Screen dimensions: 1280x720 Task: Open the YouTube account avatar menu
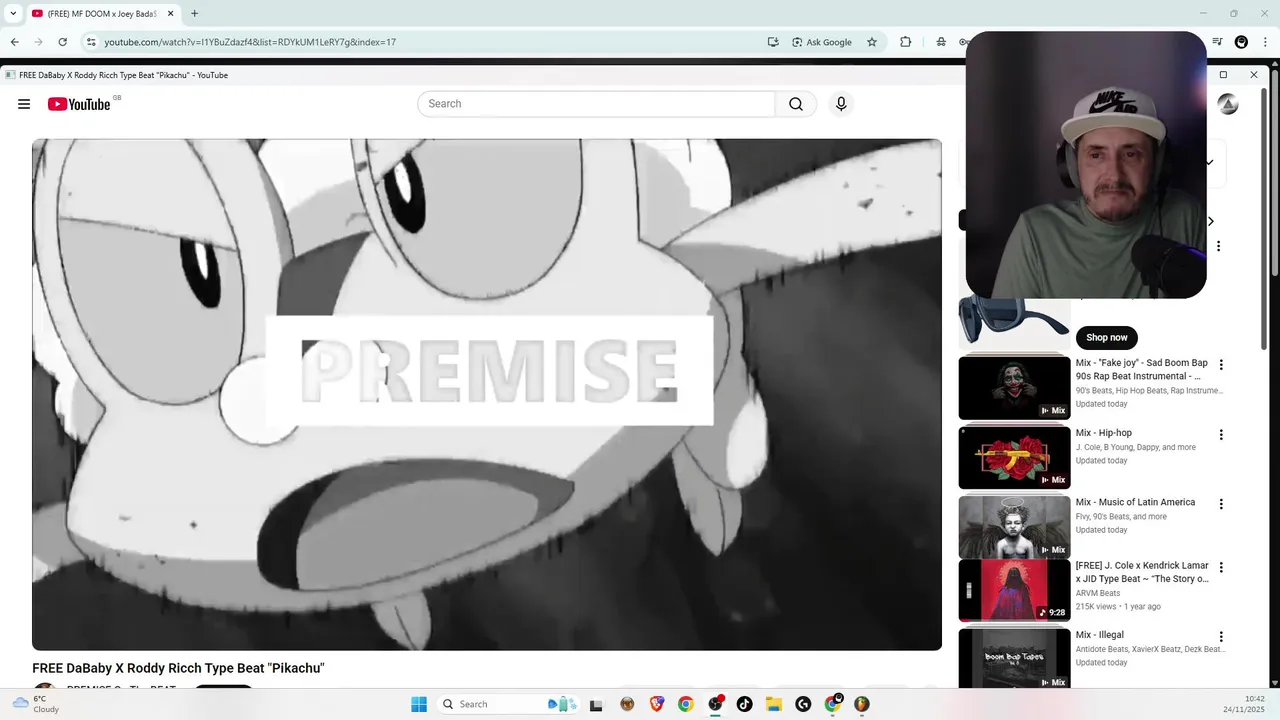pyautogui.click(x=1228, y=104)
